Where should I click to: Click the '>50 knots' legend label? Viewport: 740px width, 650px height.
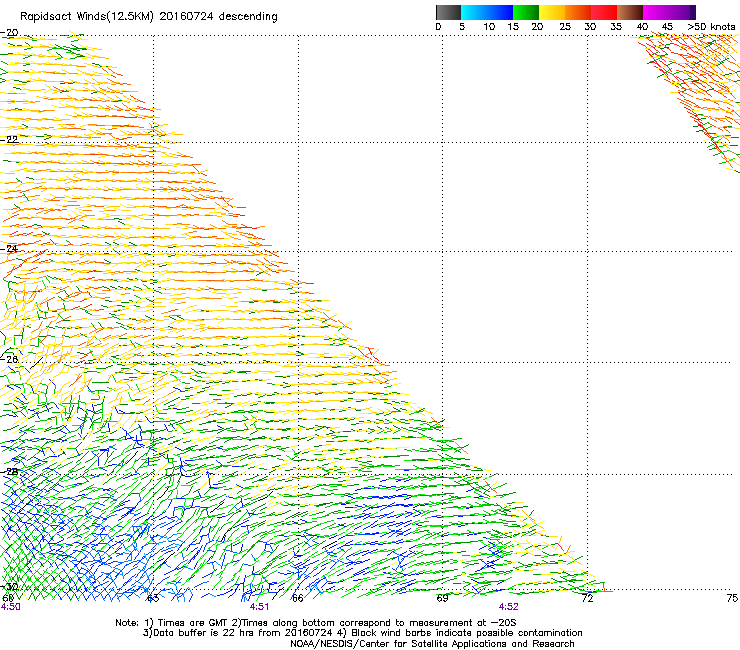click(711, 27)
